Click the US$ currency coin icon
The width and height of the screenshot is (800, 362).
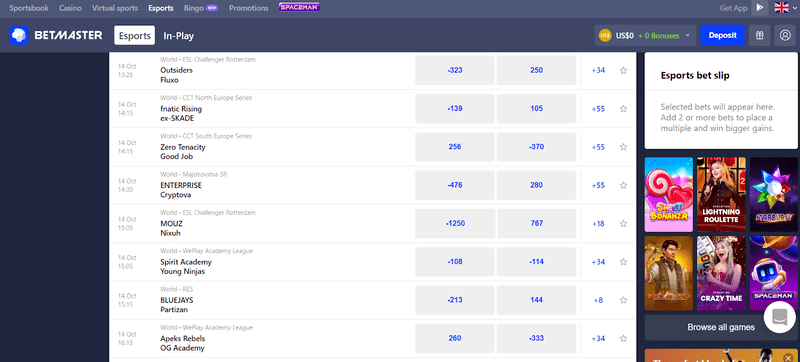click(605, 36)
